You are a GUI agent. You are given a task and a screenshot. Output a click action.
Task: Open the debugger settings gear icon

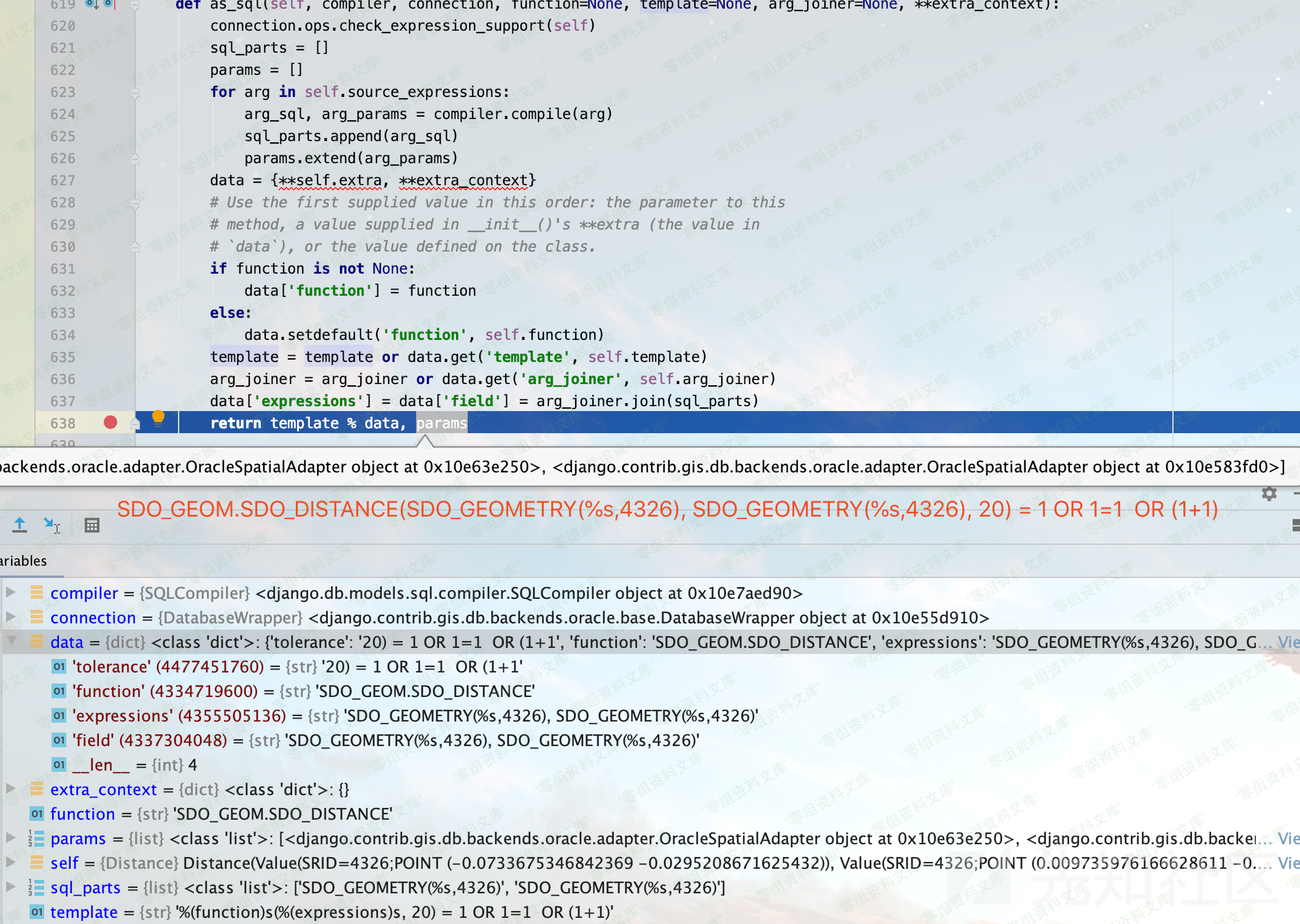tap(1269, 494)
